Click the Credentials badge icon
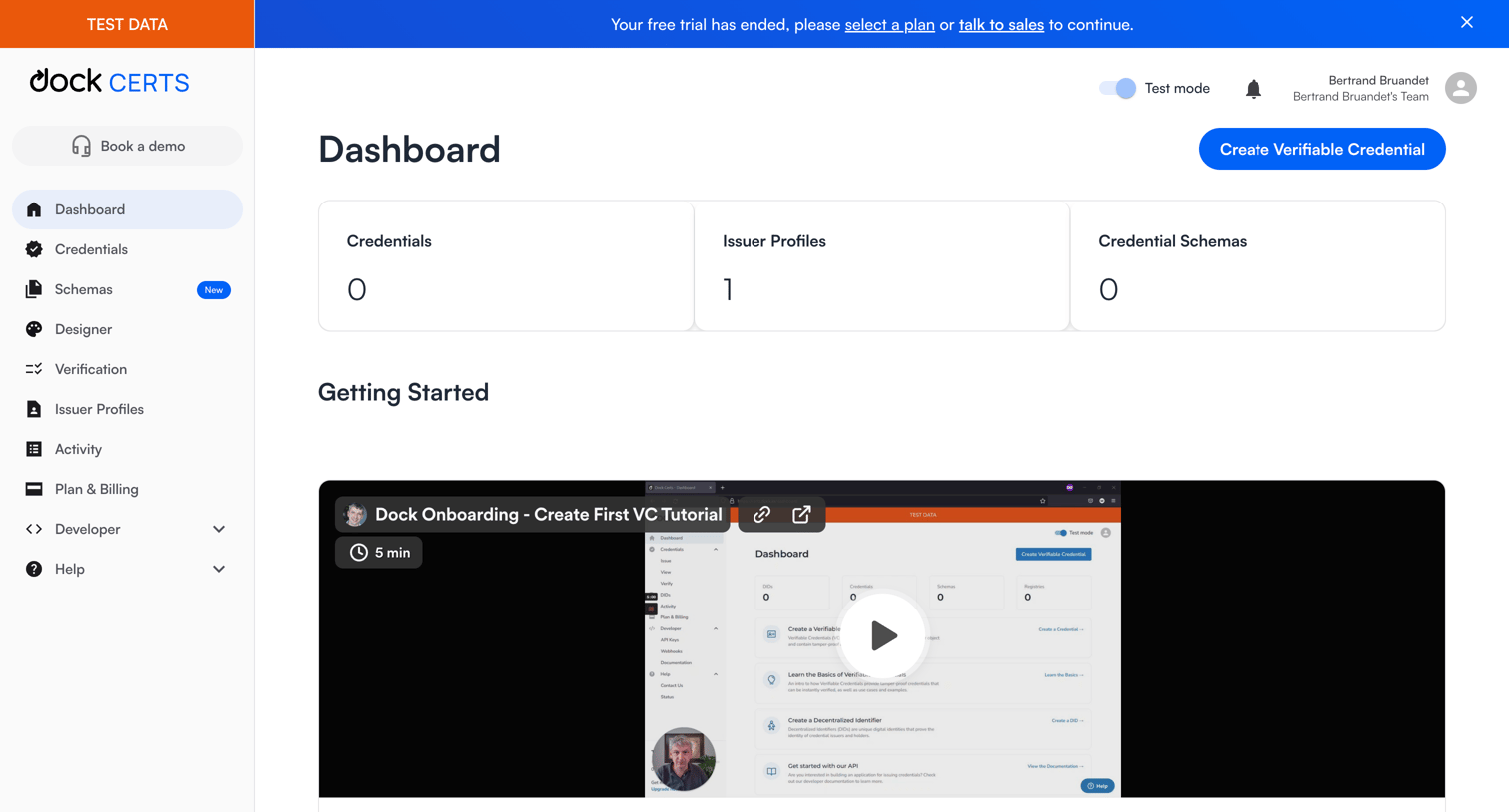This screenshot has width=1509, height=812. pyautogui.click(x=34, y=249)
